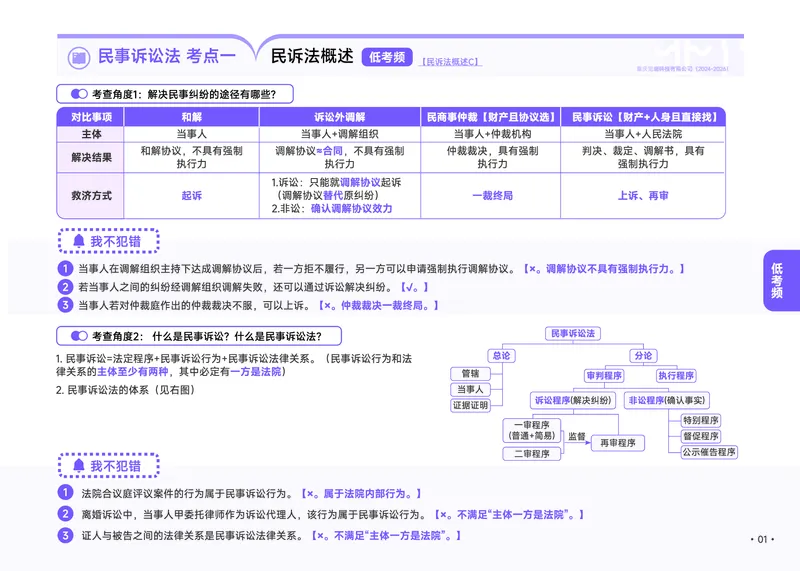The height and width of the screenshot is (571, 800).
Task: Click the 二审程序 node
Action: (x=532, y=454)
